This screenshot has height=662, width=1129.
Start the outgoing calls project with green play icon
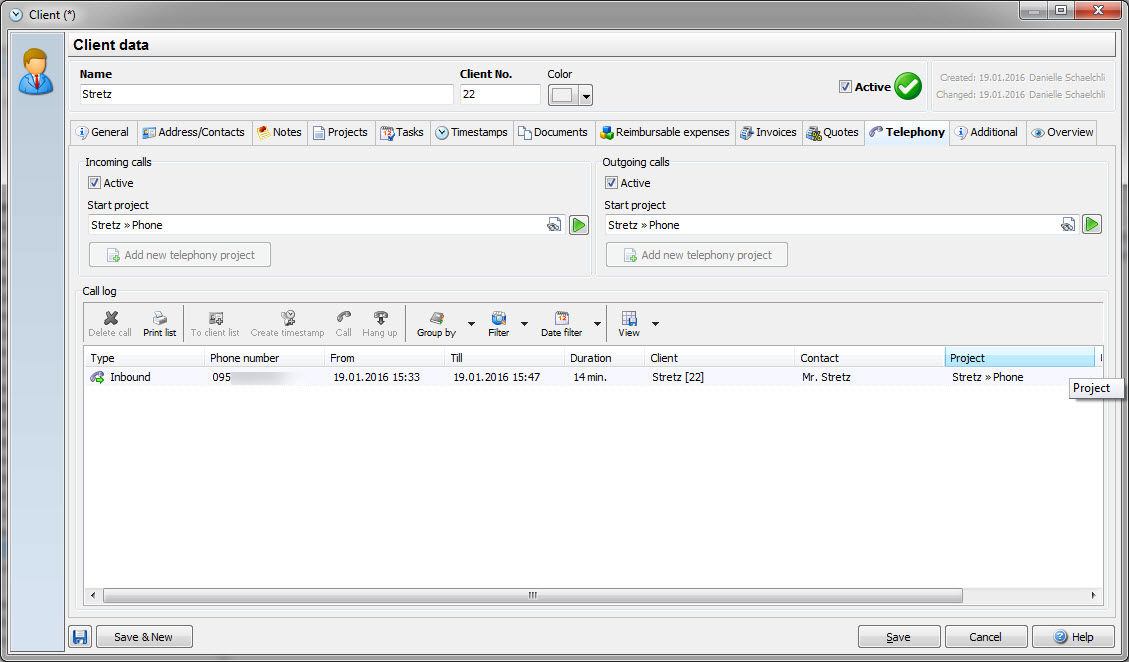pyautogui.click(x=1092, y=225)
